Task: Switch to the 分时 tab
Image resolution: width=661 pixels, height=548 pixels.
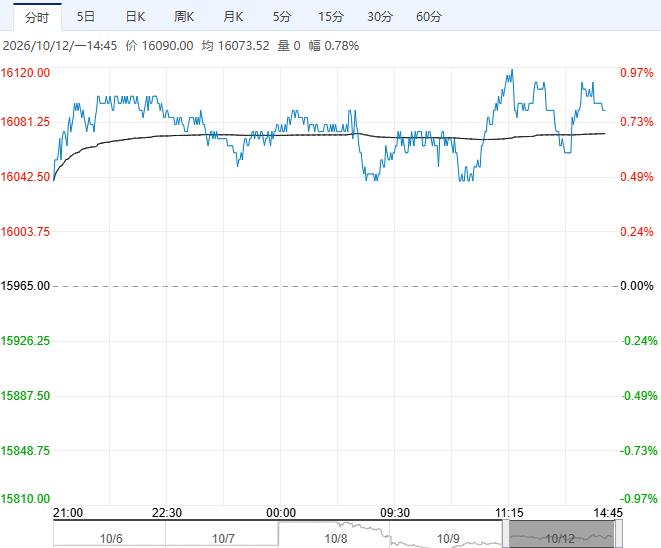Action: click(37, 17)
